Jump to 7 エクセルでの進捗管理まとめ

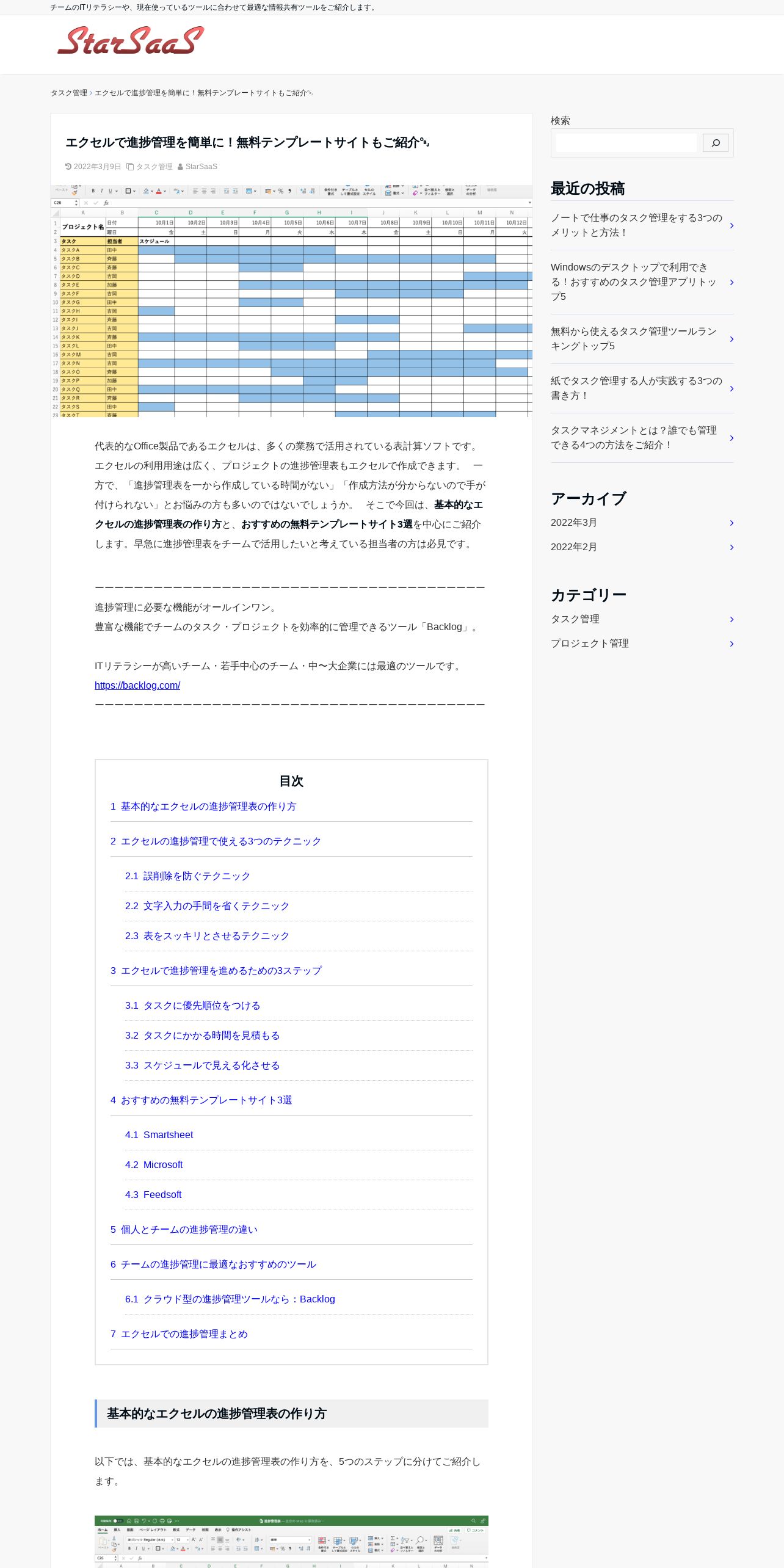pyautogui.click(x=179, y=1334)
